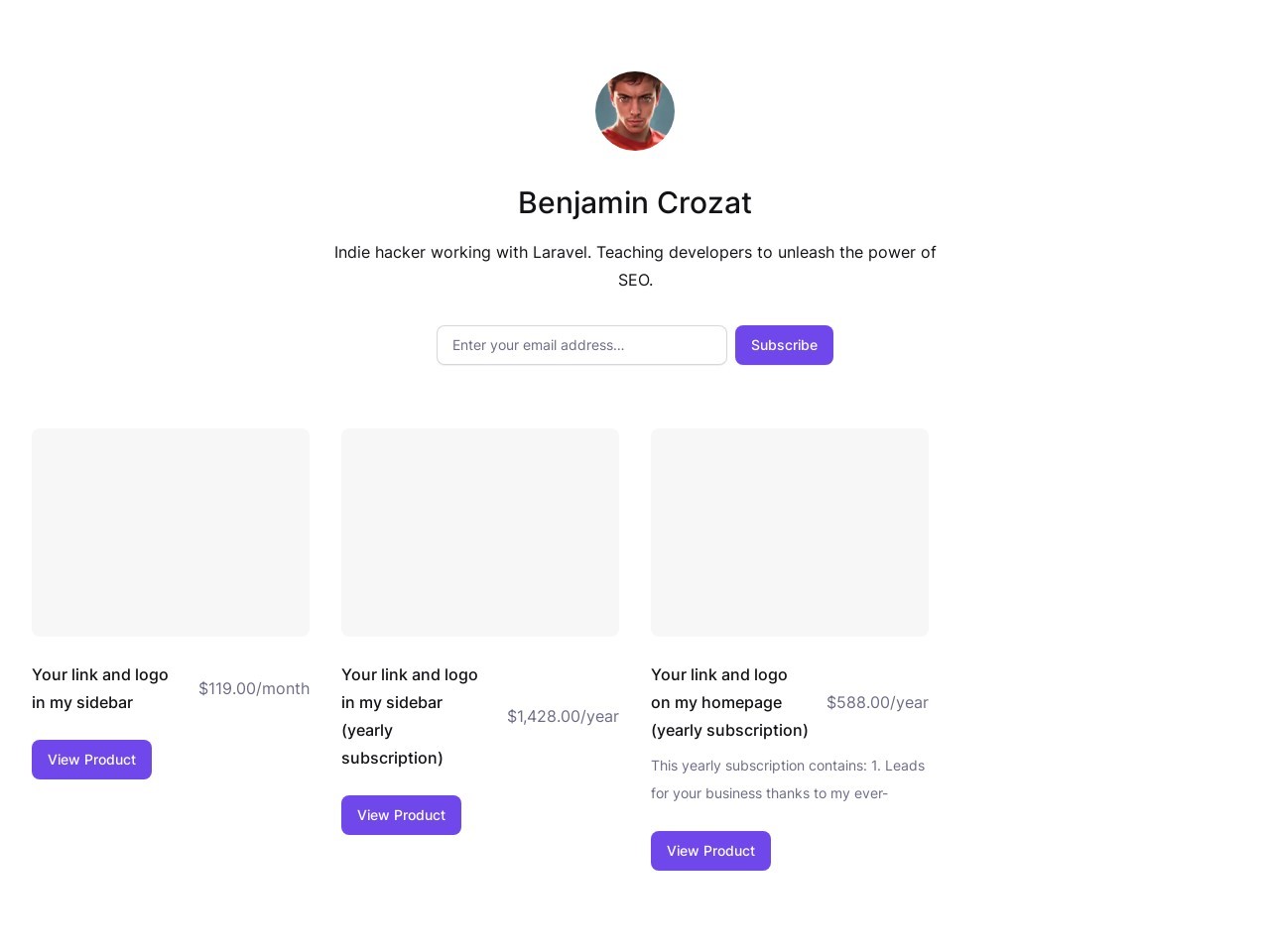Click Benjamin Crozat's profile avatar
The height and width of the screenshot is (952, 1270).
pos(635,111)
